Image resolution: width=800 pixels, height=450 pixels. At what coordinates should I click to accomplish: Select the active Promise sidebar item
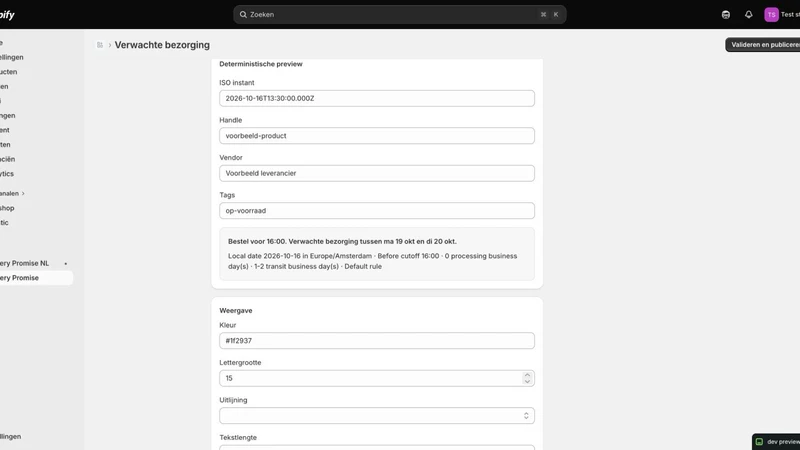tap(35, 278)
